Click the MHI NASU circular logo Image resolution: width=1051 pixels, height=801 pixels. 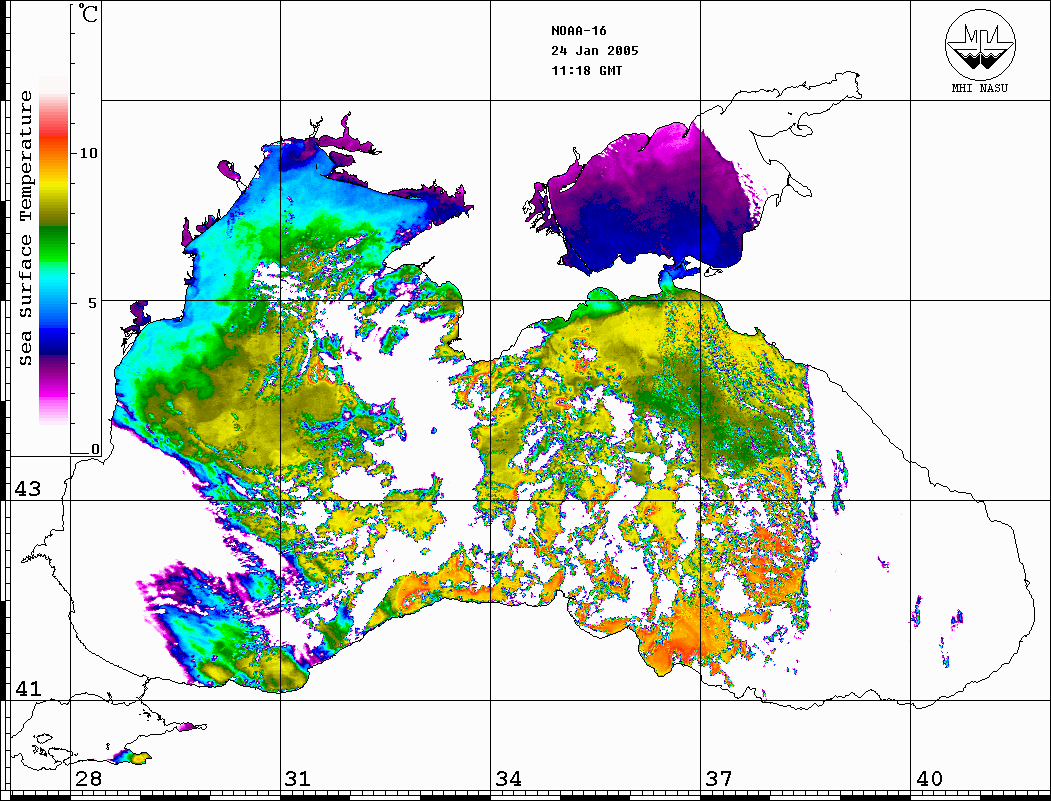(x=980, y=44)
